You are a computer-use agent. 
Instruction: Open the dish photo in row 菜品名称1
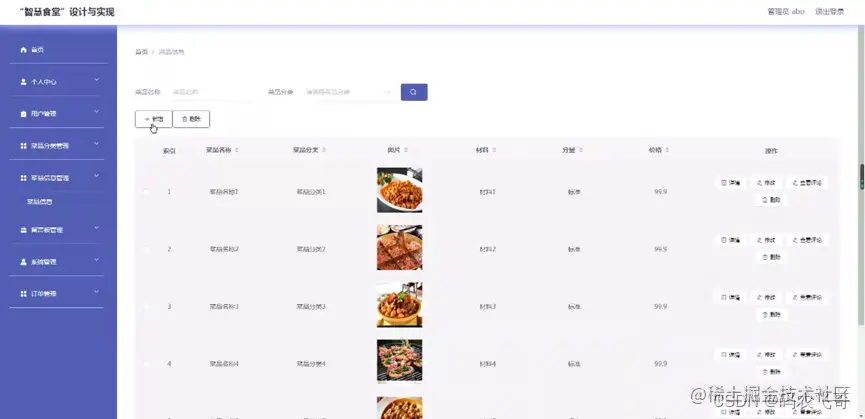[399, 190]
